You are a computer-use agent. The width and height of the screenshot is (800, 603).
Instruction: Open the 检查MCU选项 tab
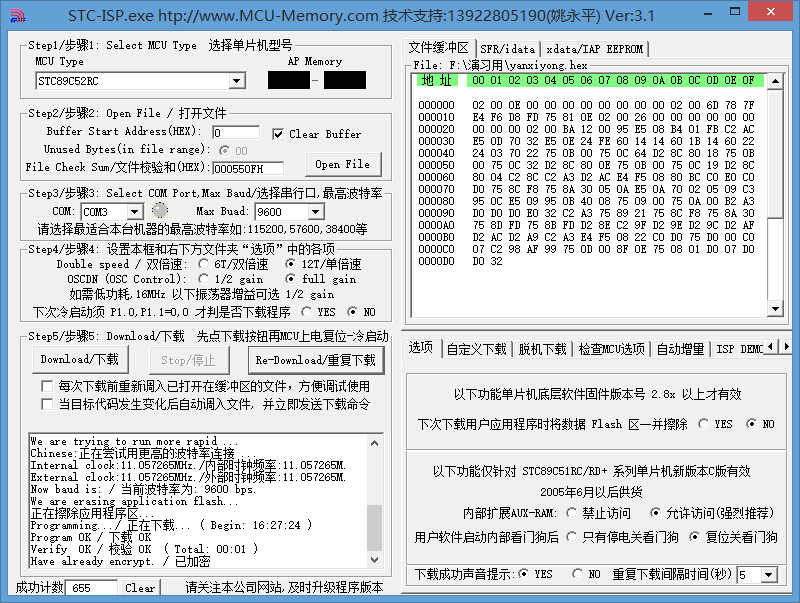[612, 349]
